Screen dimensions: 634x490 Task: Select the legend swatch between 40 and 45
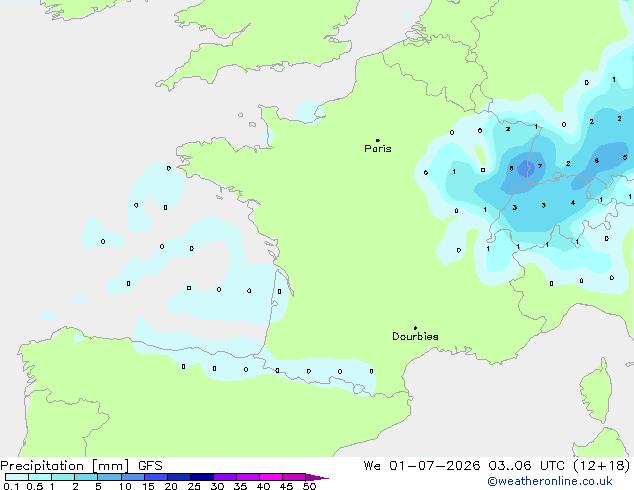click(x=271, y=477)
